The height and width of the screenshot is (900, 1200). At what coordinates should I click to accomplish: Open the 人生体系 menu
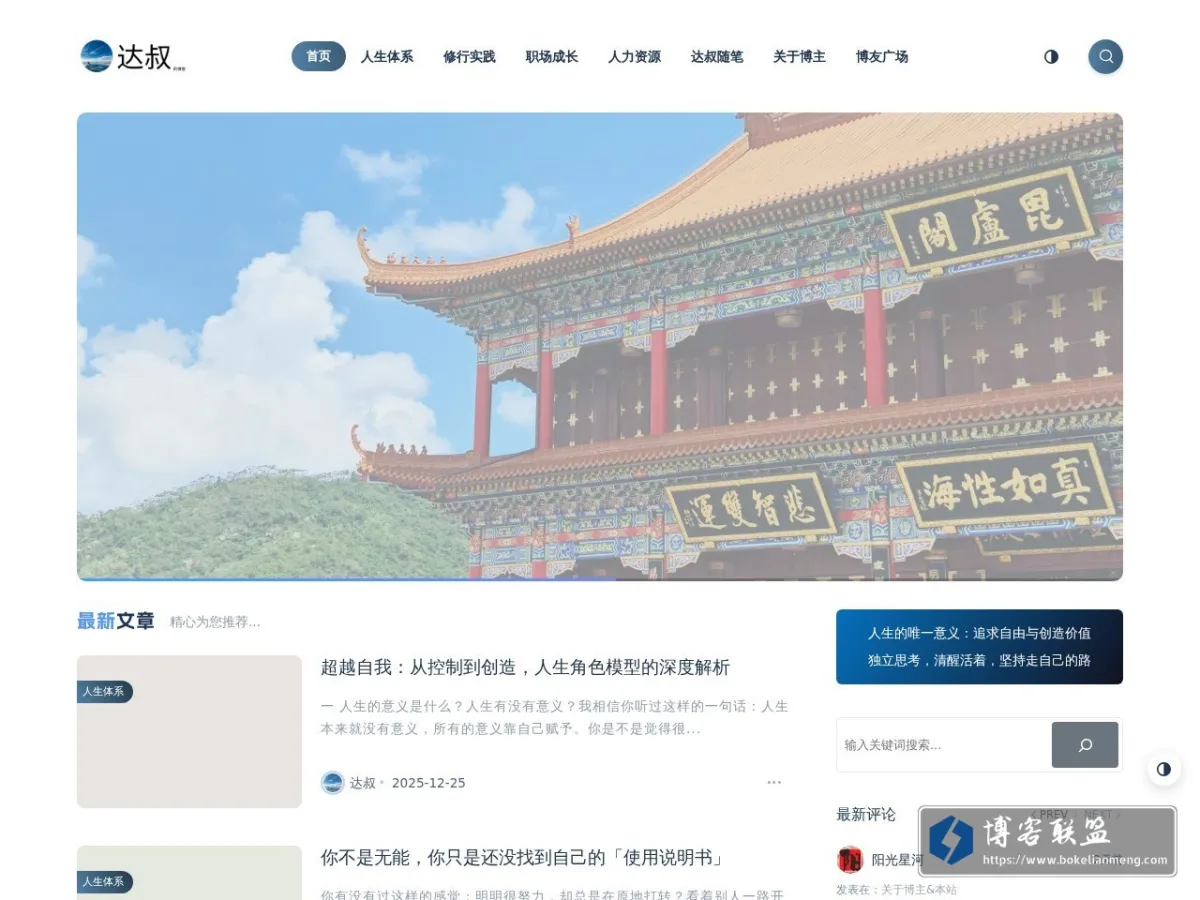point(387,57)
